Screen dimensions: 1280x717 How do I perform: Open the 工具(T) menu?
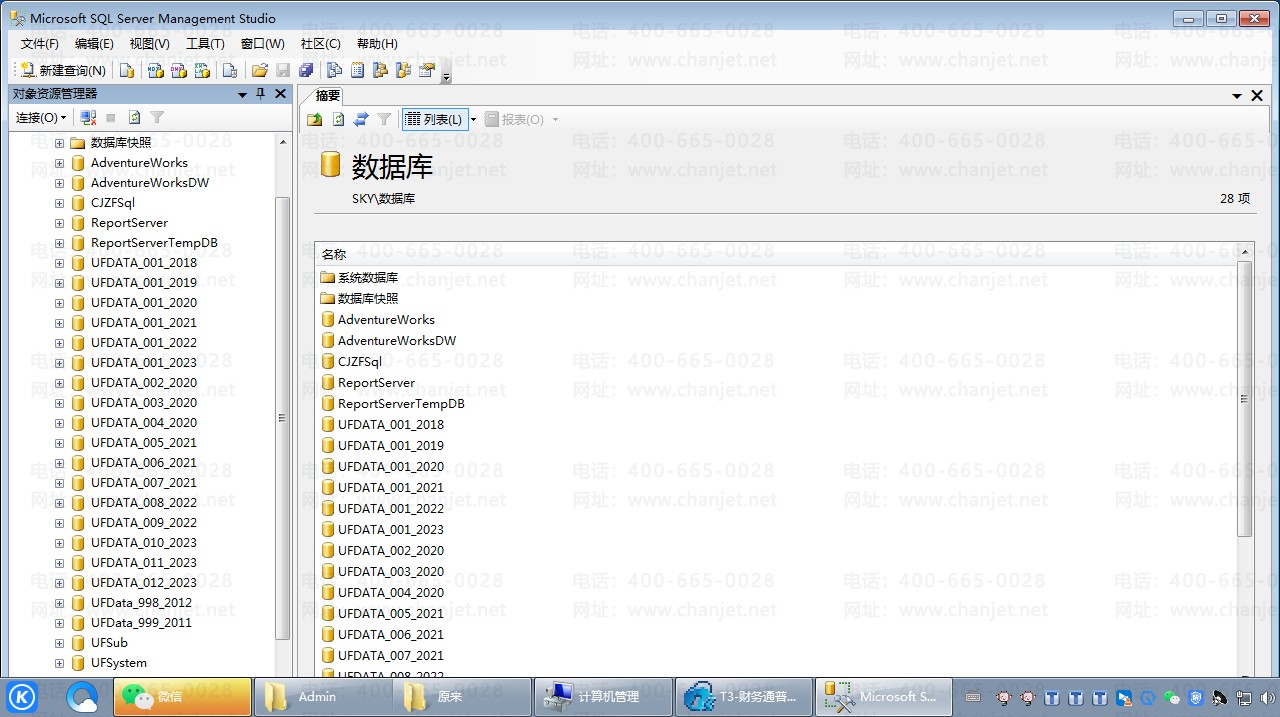click(x=205, y=44)
